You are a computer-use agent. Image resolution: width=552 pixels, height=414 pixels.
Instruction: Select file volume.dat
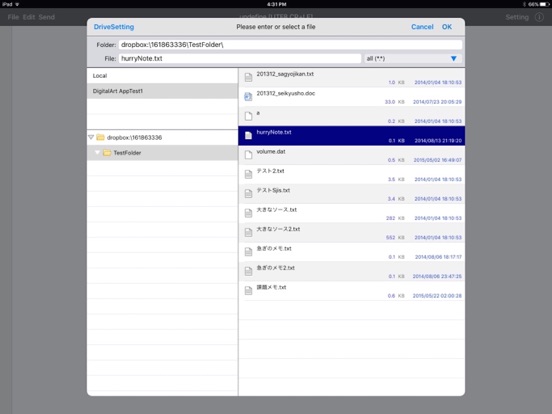351,155
